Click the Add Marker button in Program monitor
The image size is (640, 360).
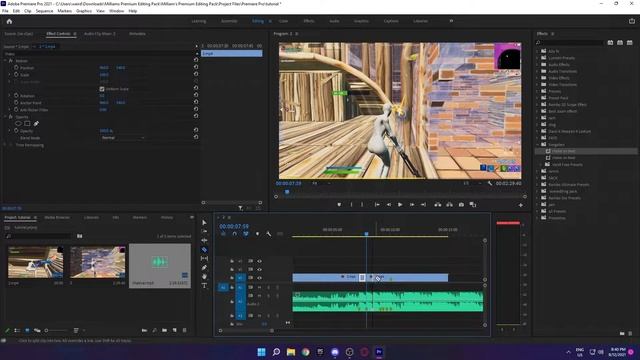339,204
